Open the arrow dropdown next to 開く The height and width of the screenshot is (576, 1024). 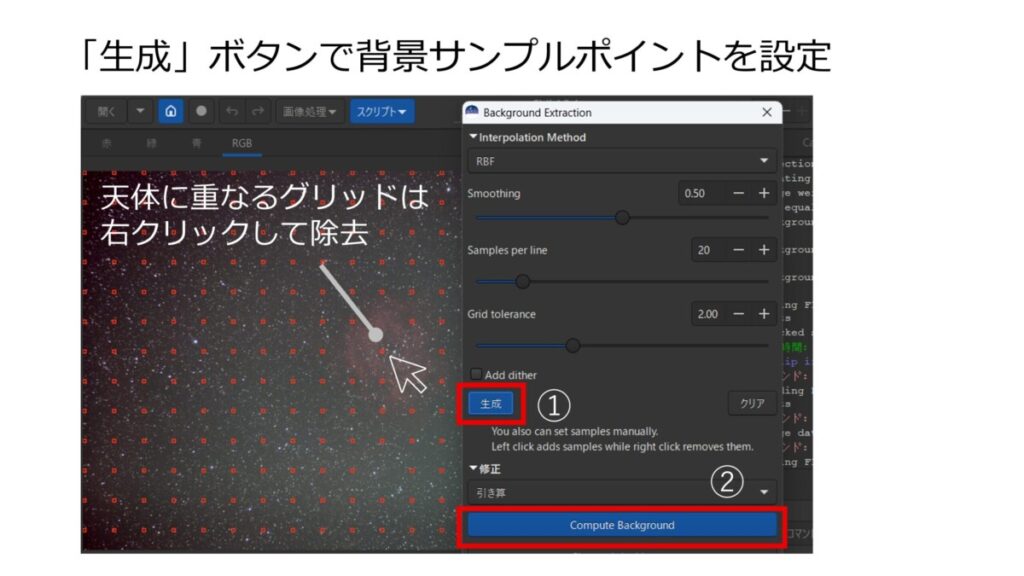140,111
